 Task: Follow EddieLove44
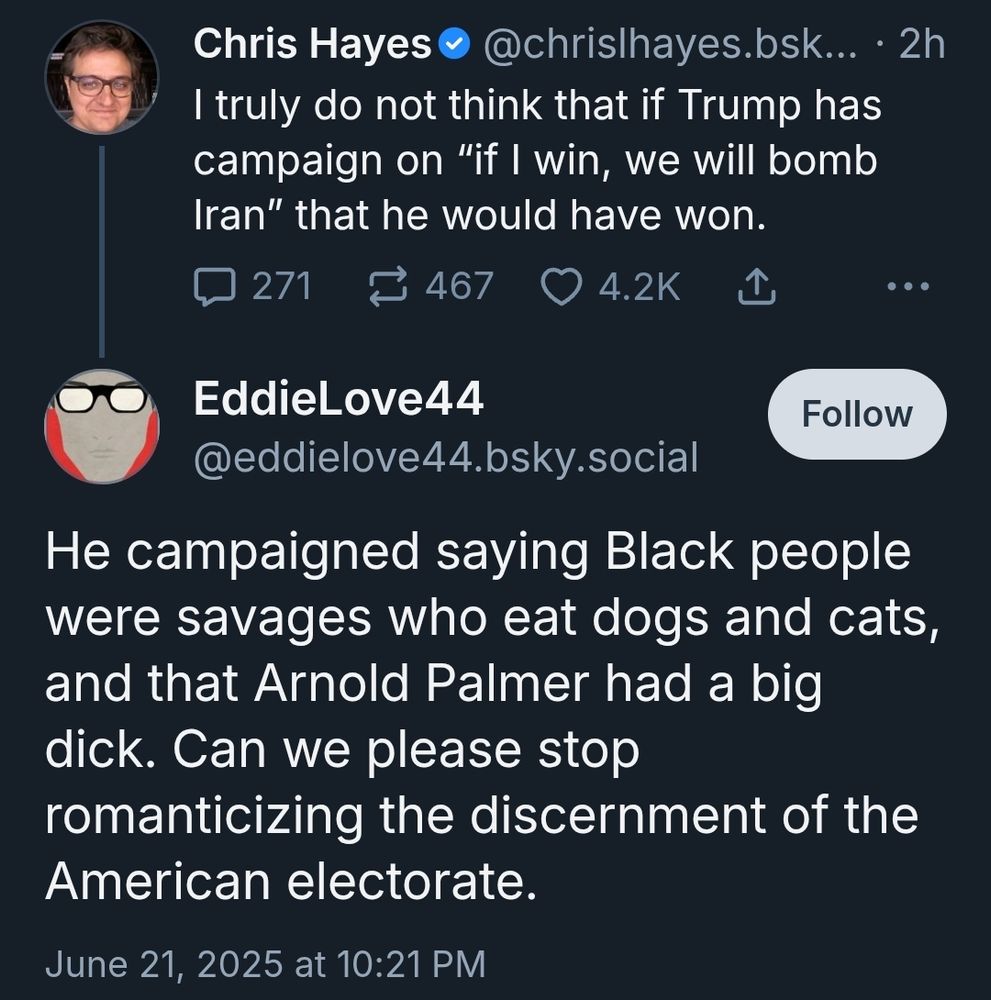click(x=857, y=414)
